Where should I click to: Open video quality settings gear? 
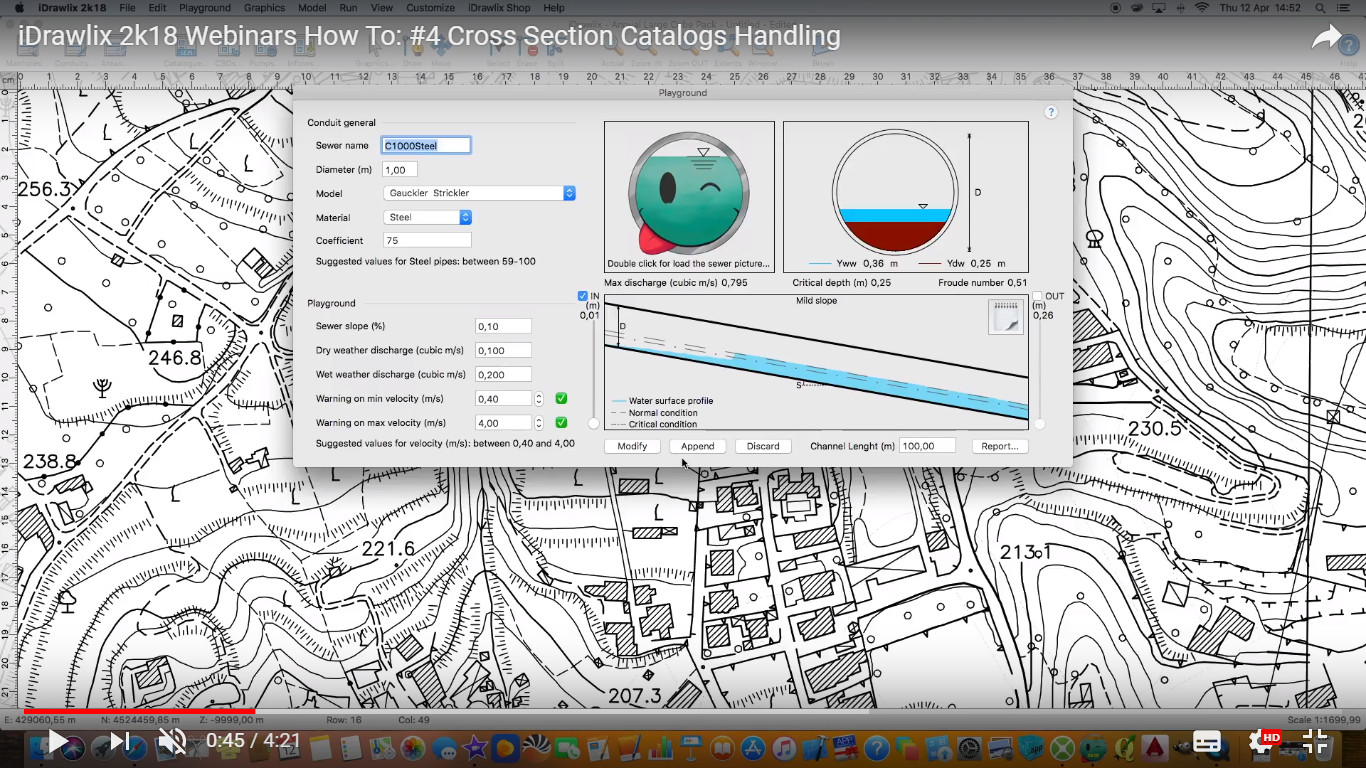coord(1261,741)
